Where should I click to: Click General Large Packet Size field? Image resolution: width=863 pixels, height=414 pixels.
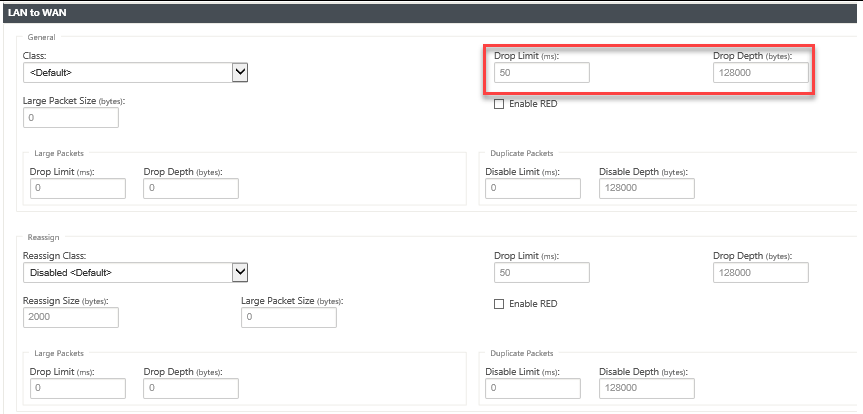click(70, 117)
